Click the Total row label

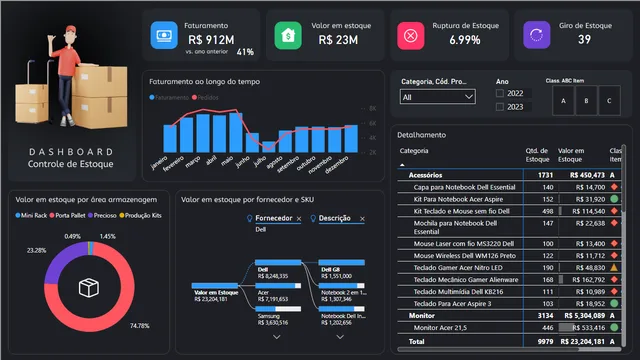point(416,342)
